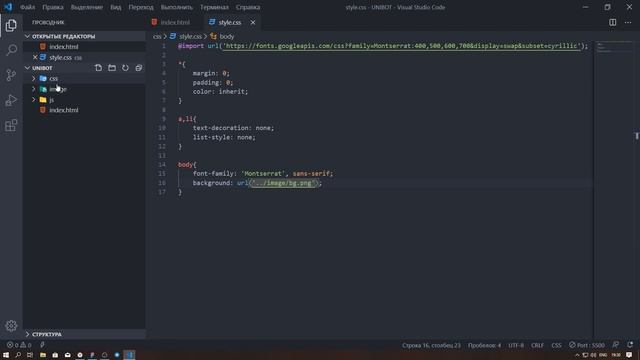Open Windows taskbar search
The width and height of the screenshot is (640, 360).
pos(18,355)
